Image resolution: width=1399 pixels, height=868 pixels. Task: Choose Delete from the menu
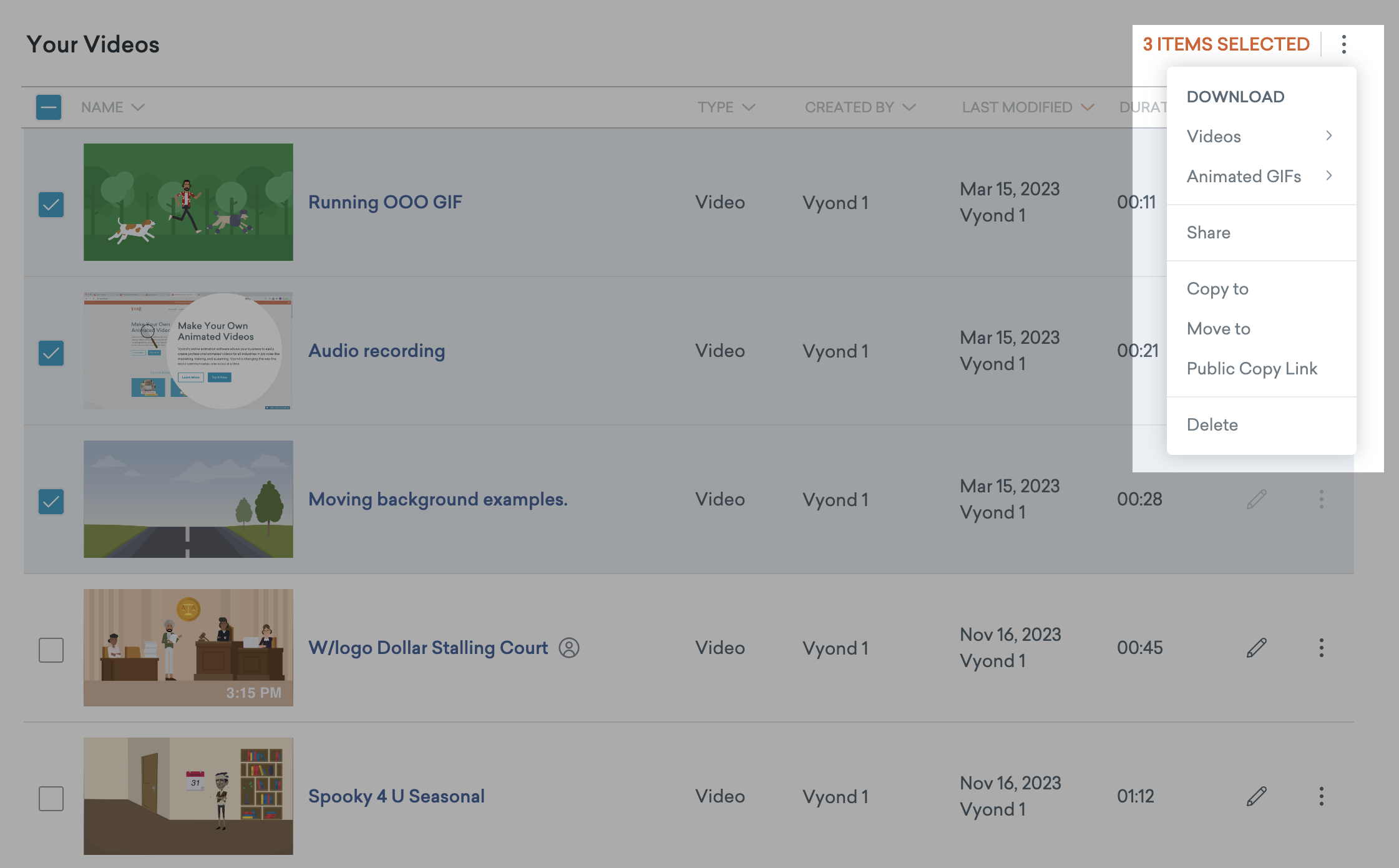[x=1212, y=424]
